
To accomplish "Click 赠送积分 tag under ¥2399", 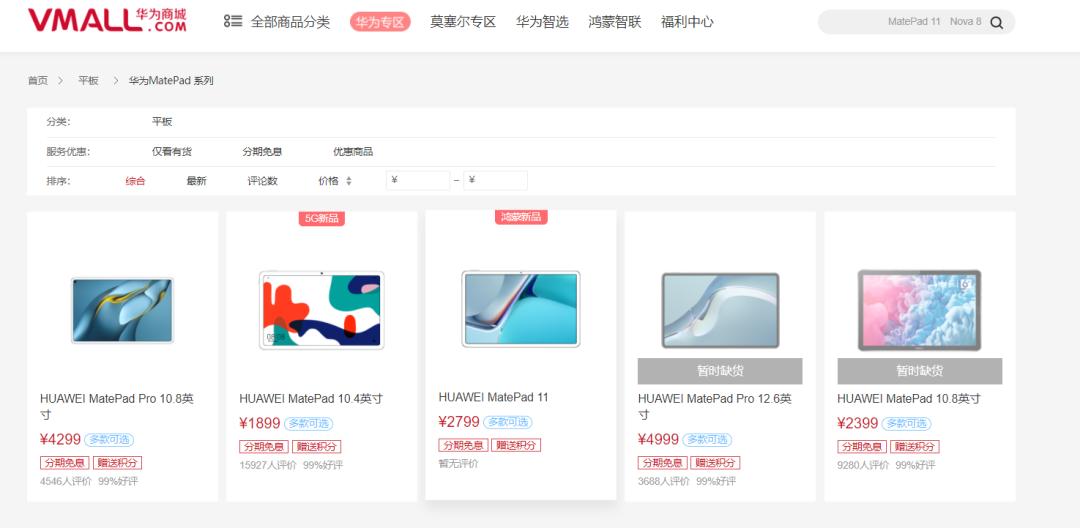I will click(915, 447).
